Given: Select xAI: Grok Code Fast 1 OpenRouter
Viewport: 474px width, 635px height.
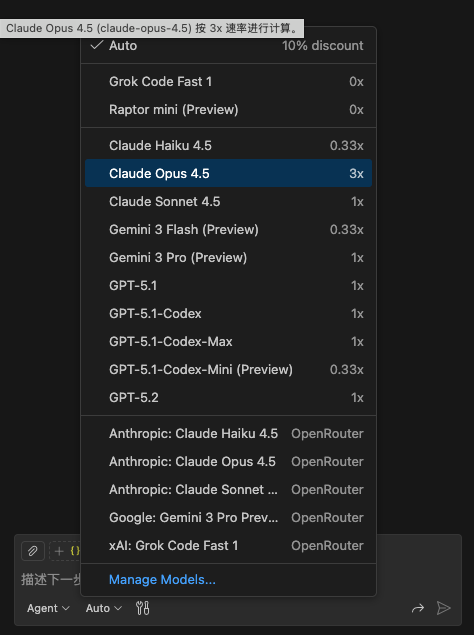Looking at the screenshot, I should coord(228,545).
